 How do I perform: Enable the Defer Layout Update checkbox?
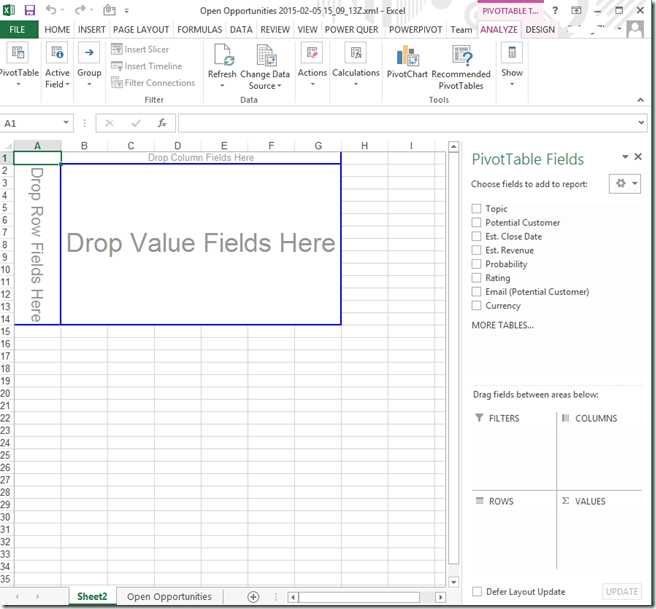point(477,591)
